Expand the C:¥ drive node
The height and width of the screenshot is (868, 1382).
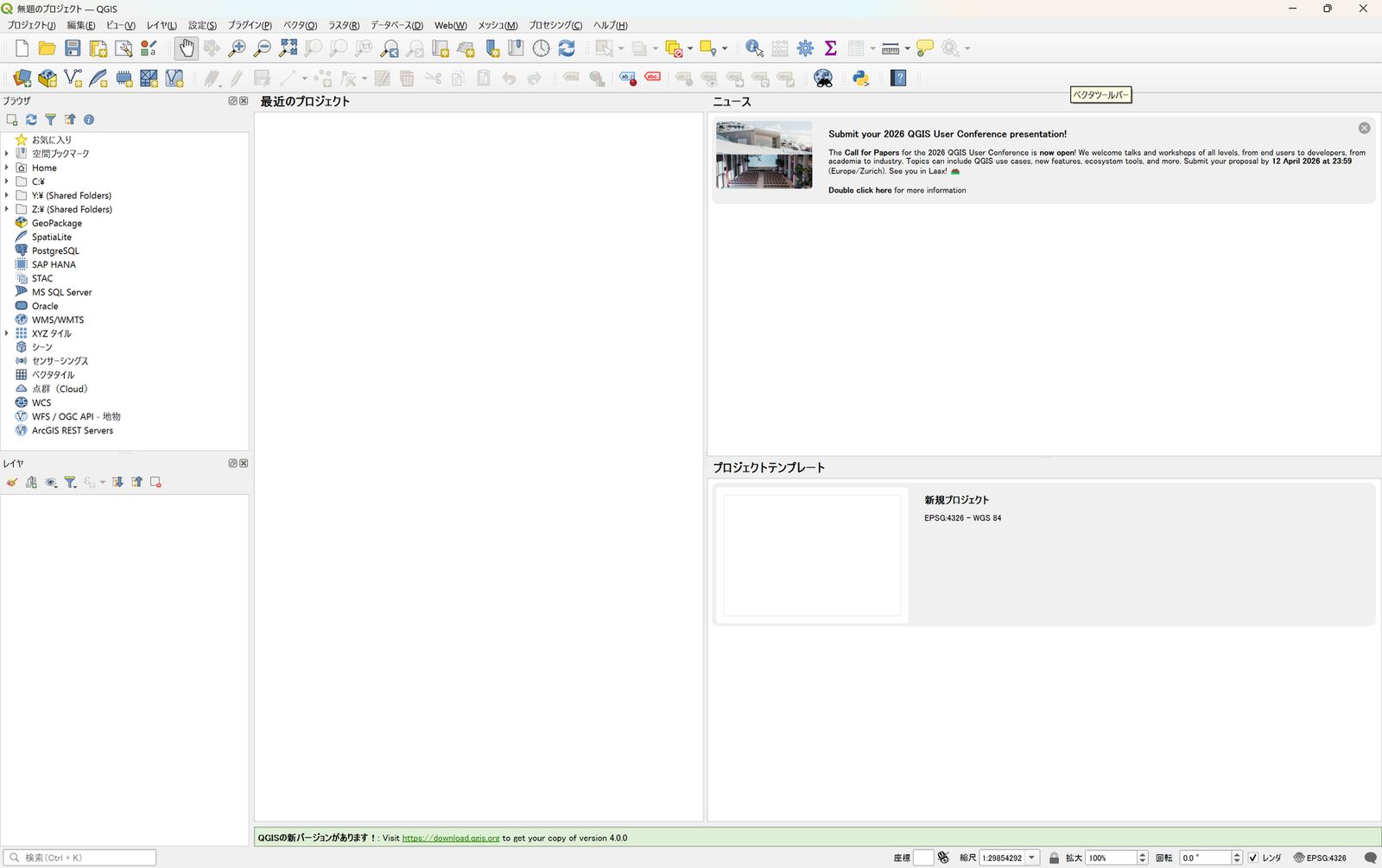tap(7, 181)
